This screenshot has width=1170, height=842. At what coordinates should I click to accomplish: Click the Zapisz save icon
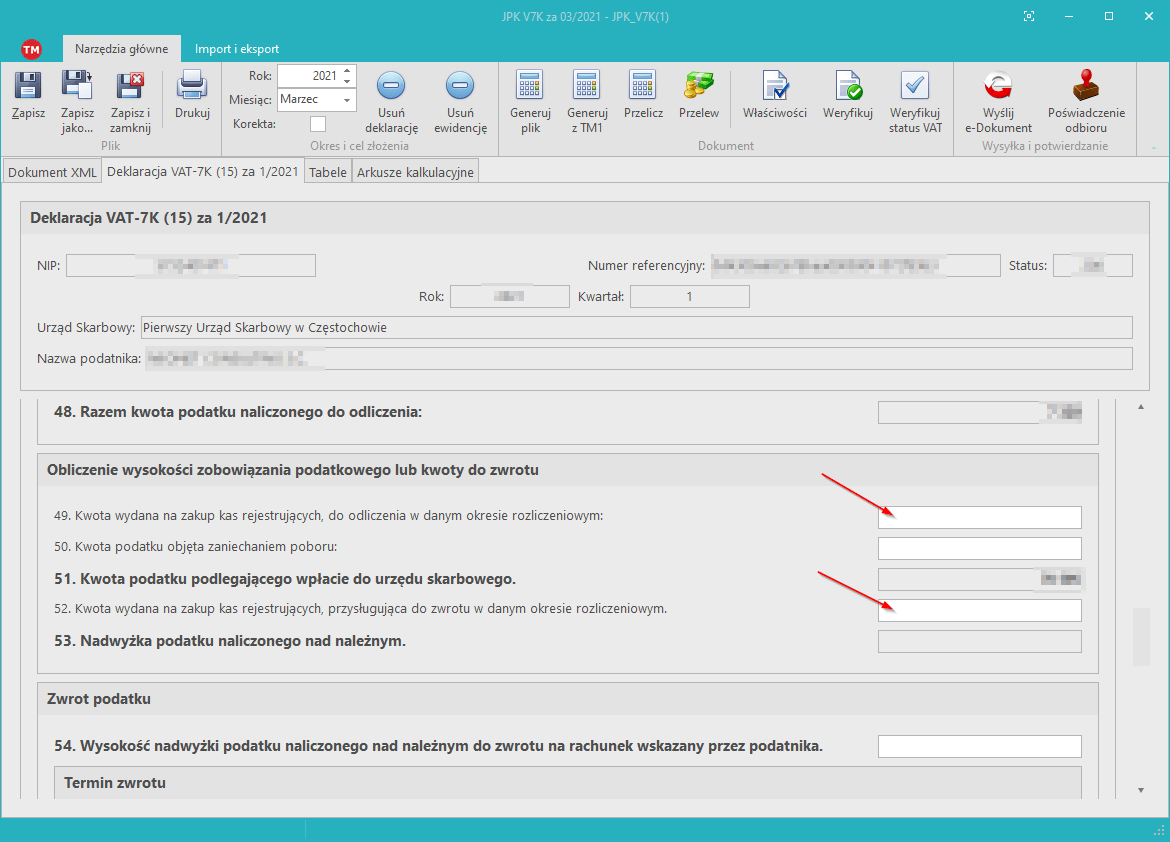tap(28, 86)
